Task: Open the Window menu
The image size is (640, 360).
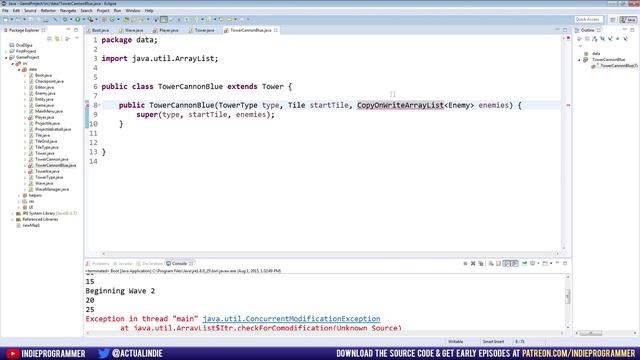Action: click(133, 11)
